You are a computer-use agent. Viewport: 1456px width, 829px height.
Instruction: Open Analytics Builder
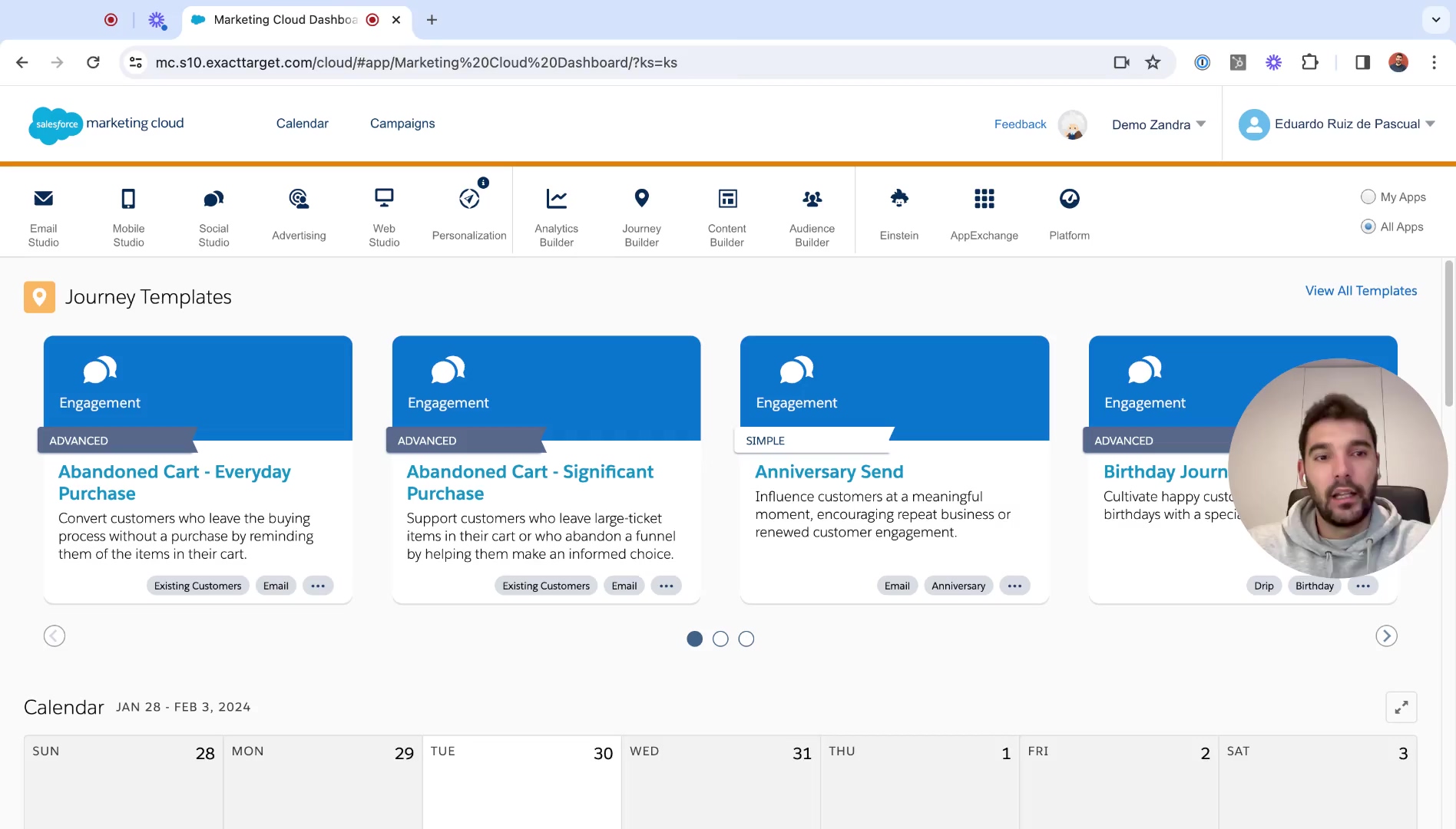pyautogui.click(x=556, y=217)
